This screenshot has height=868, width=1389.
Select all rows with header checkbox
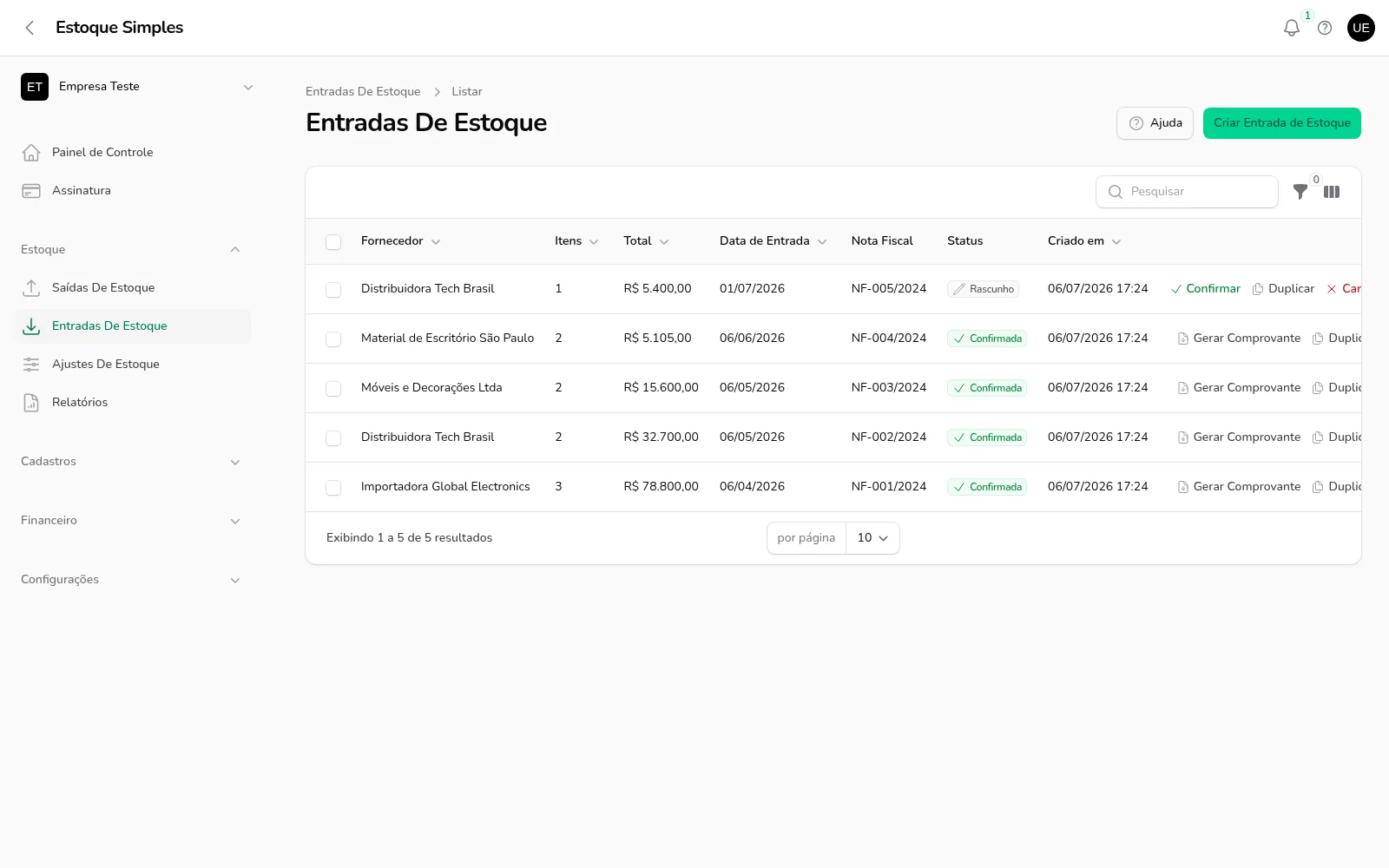(x=333, y=242)
